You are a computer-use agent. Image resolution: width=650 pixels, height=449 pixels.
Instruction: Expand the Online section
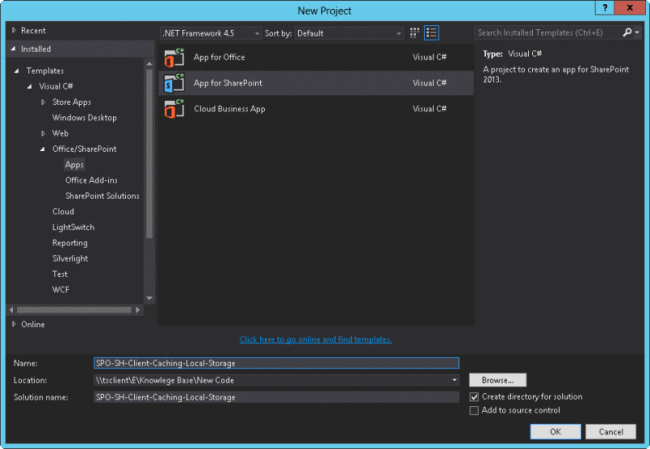tap(14, 324)
